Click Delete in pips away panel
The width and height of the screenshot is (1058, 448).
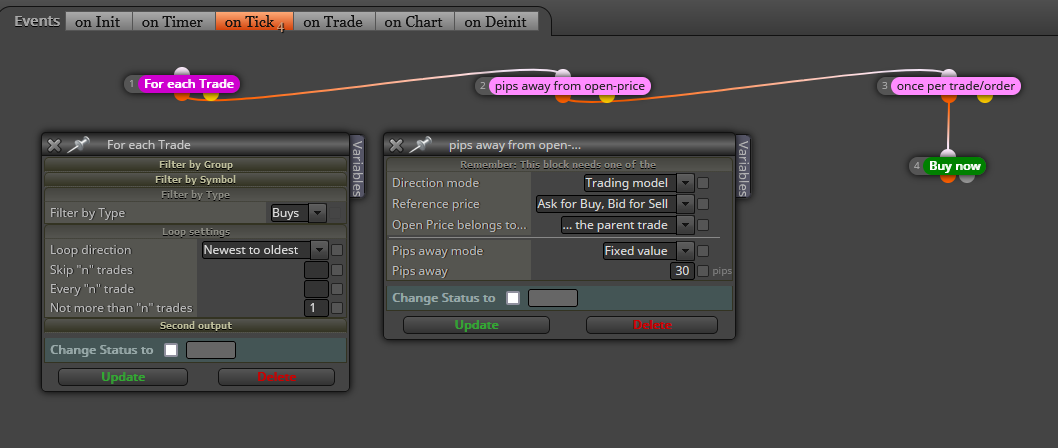click(x=652, y=325)
